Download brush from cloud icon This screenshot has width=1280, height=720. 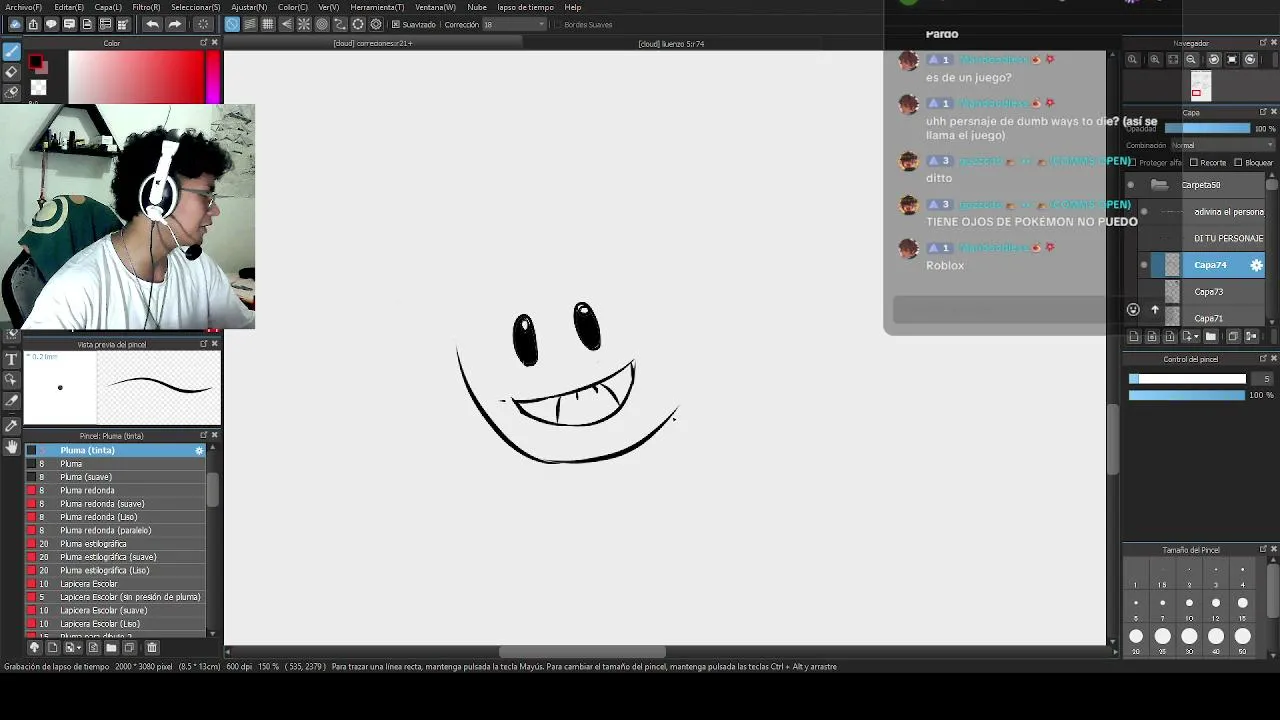pyautogui.click(x=34, y=648)
